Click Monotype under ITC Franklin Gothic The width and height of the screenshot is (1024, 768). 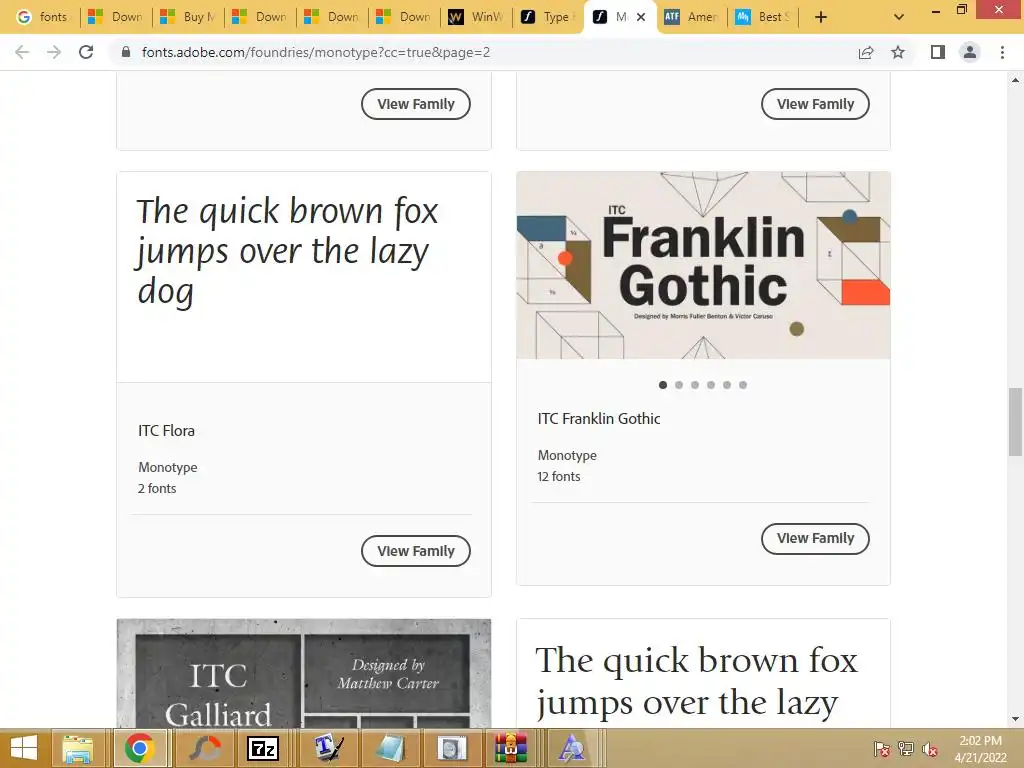(568, 455)
